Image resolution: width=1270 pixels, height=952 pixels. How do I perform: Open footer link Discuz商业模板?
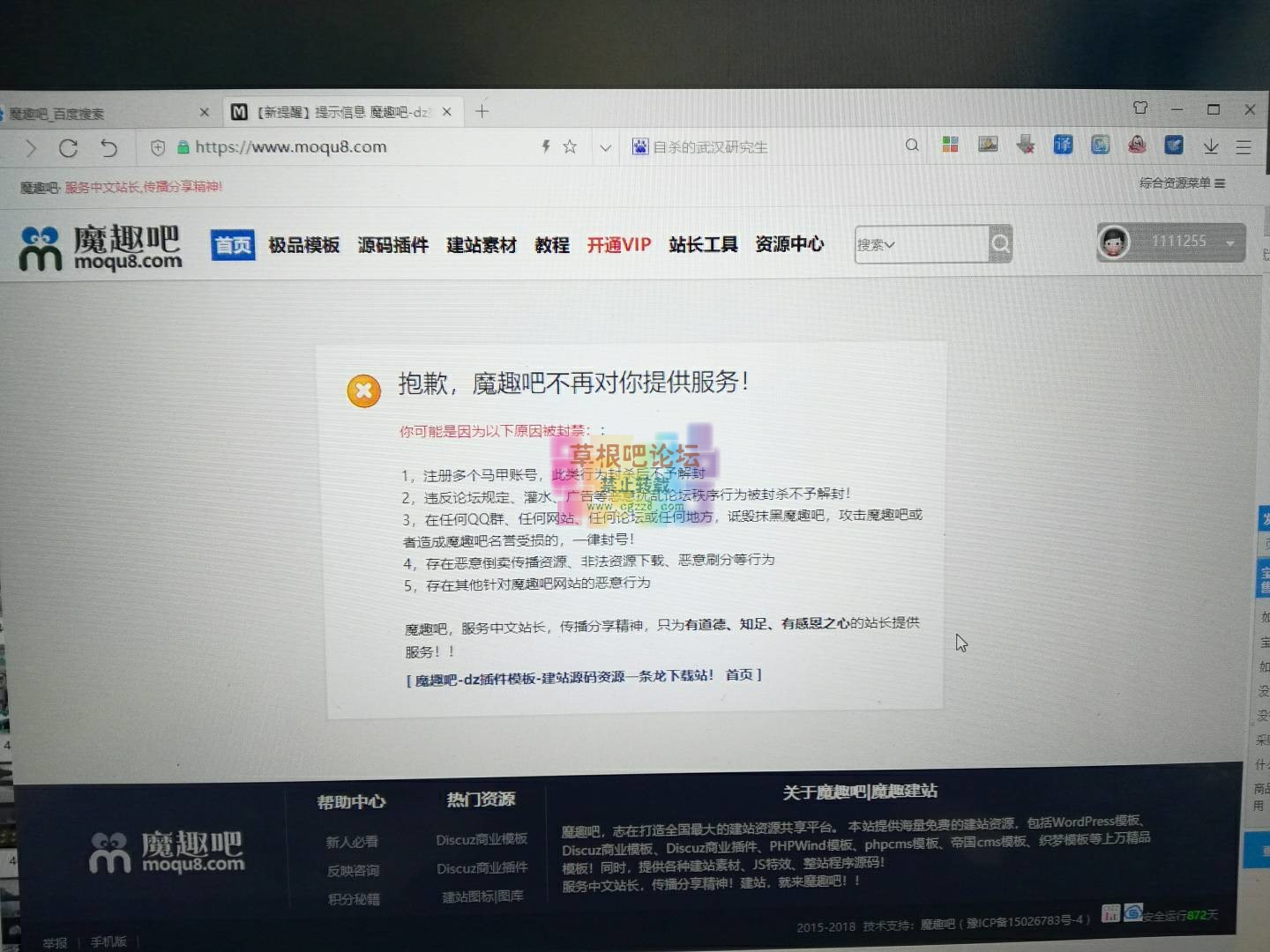482,839
